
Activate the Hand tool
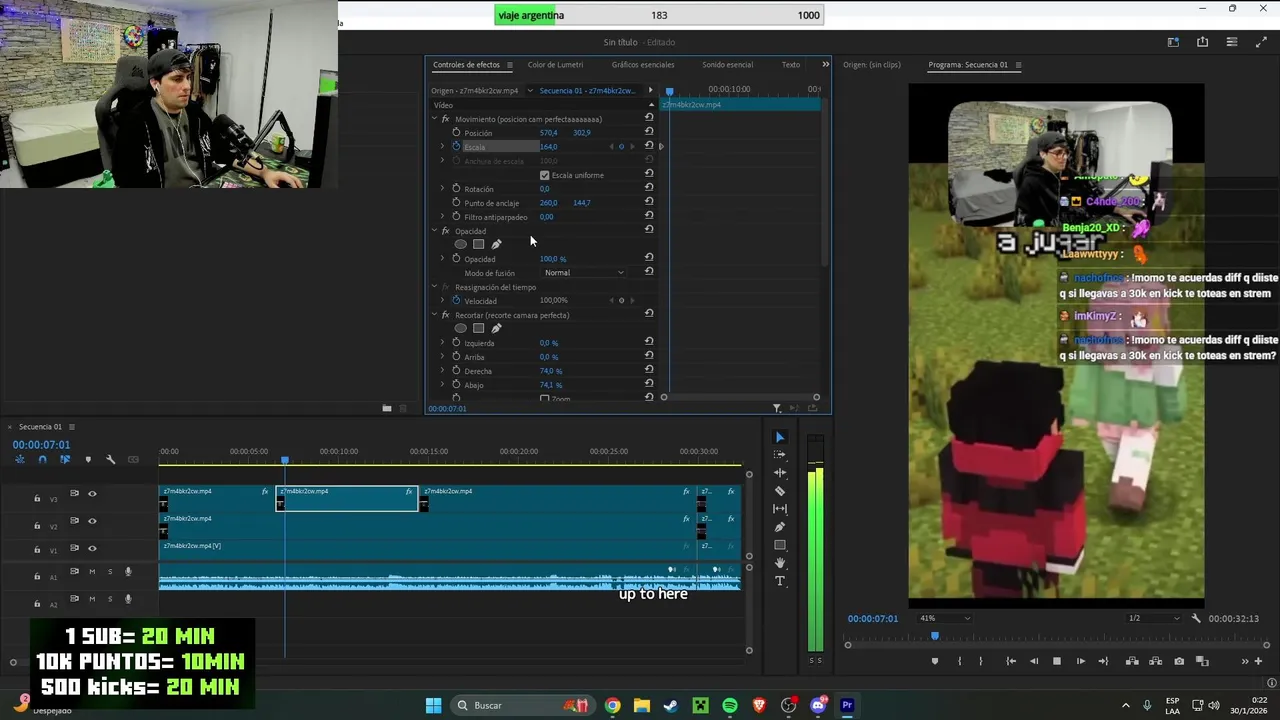tap(780, 563)
